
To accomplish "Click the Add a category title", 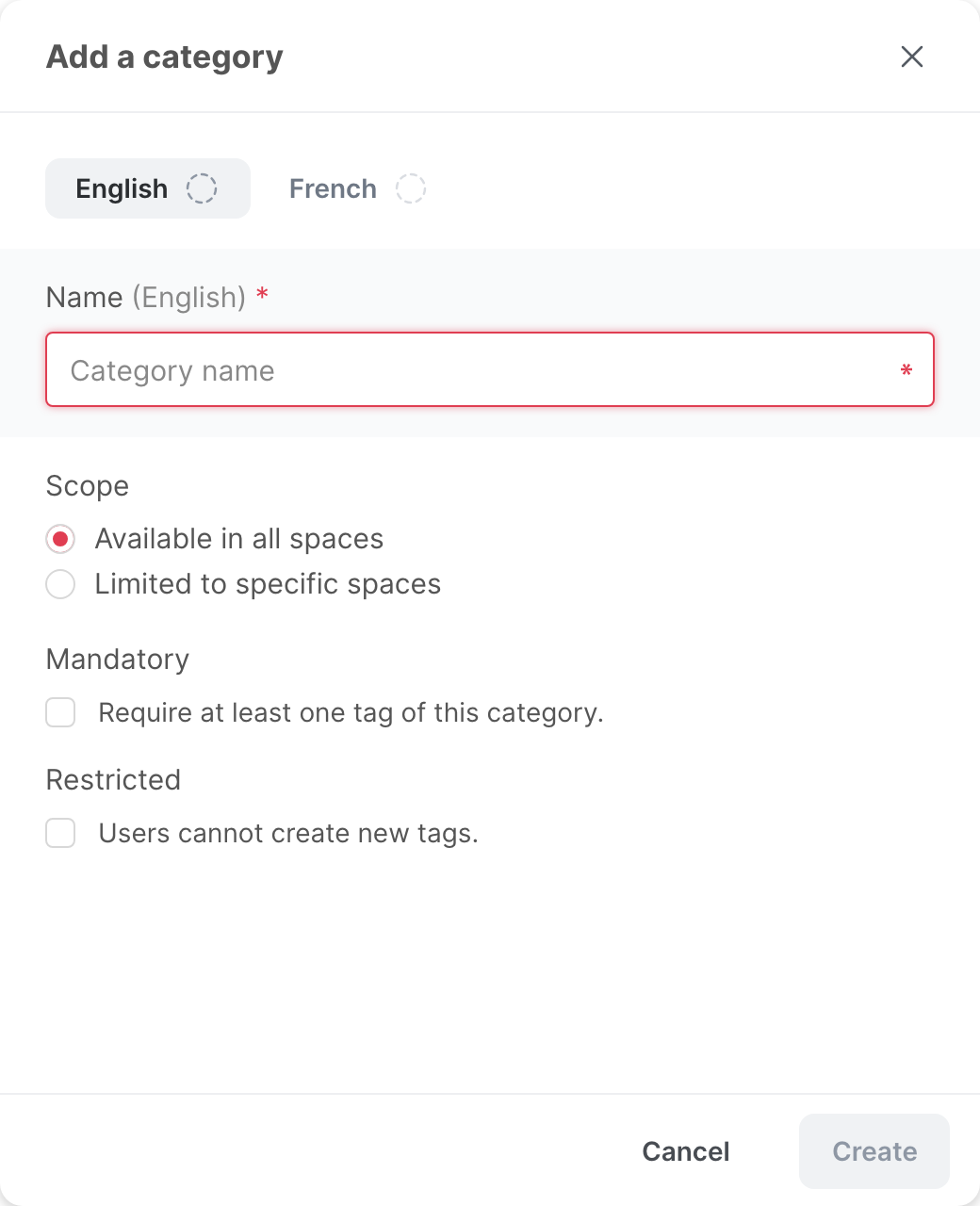I will [165, 57].
